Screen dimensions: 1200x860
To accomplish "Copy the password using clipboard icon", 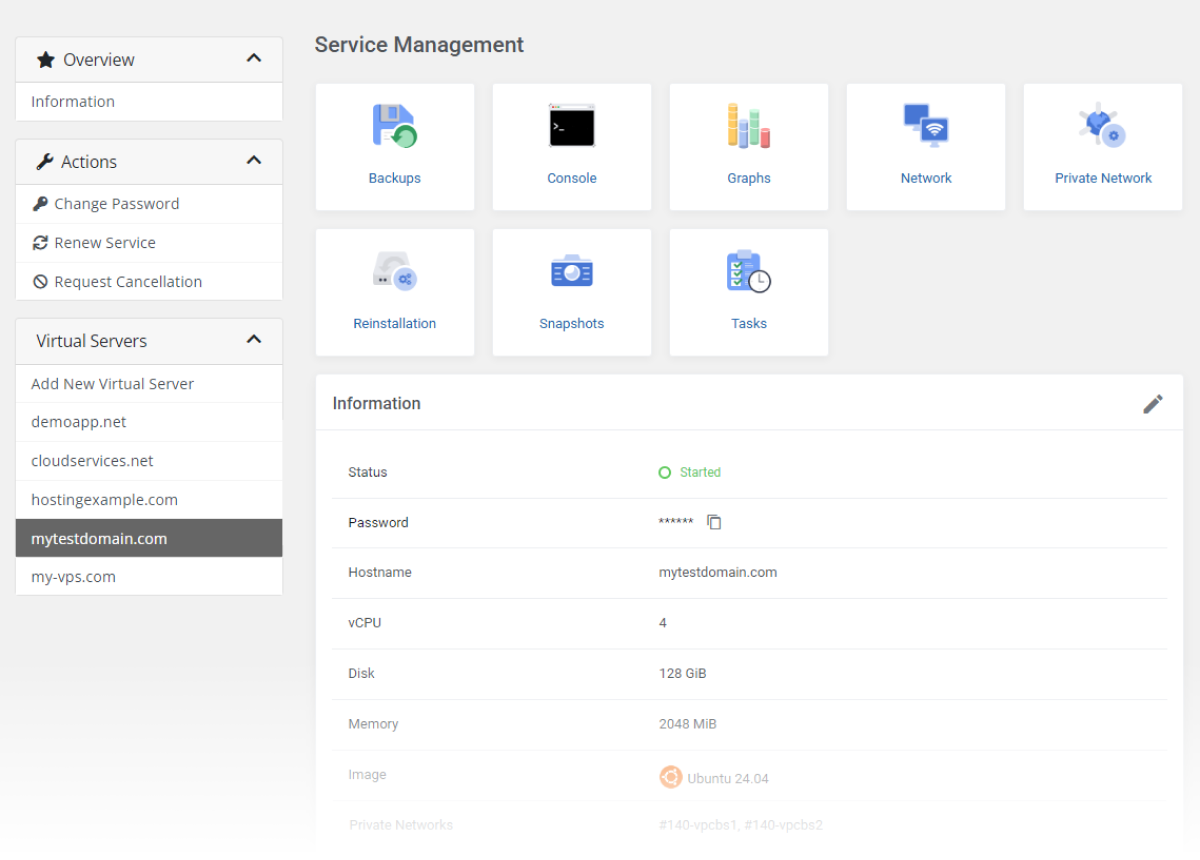I will pyautogui.click(x=714, y=522).
